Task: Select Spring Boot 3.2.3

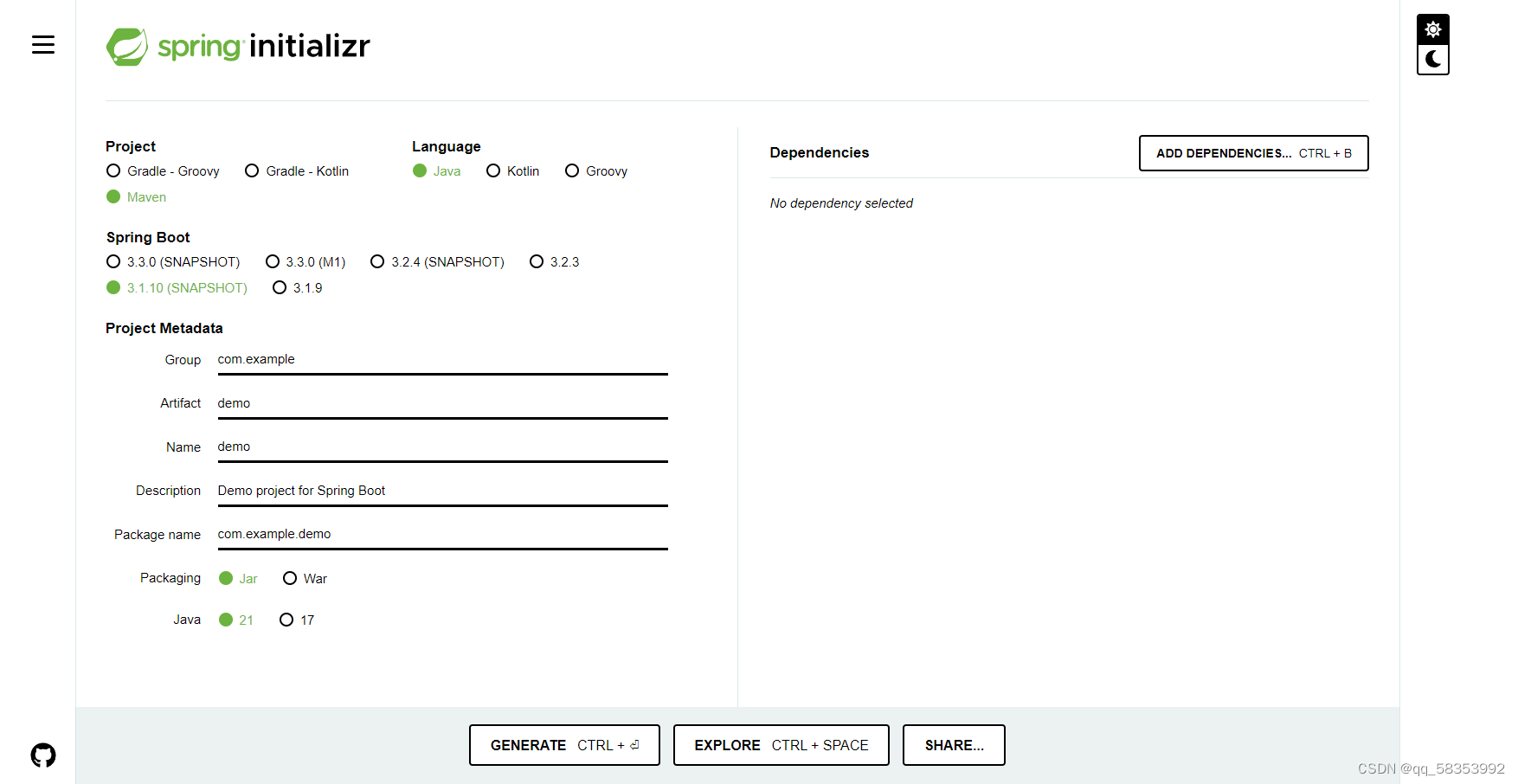Action: click(555, 262)
